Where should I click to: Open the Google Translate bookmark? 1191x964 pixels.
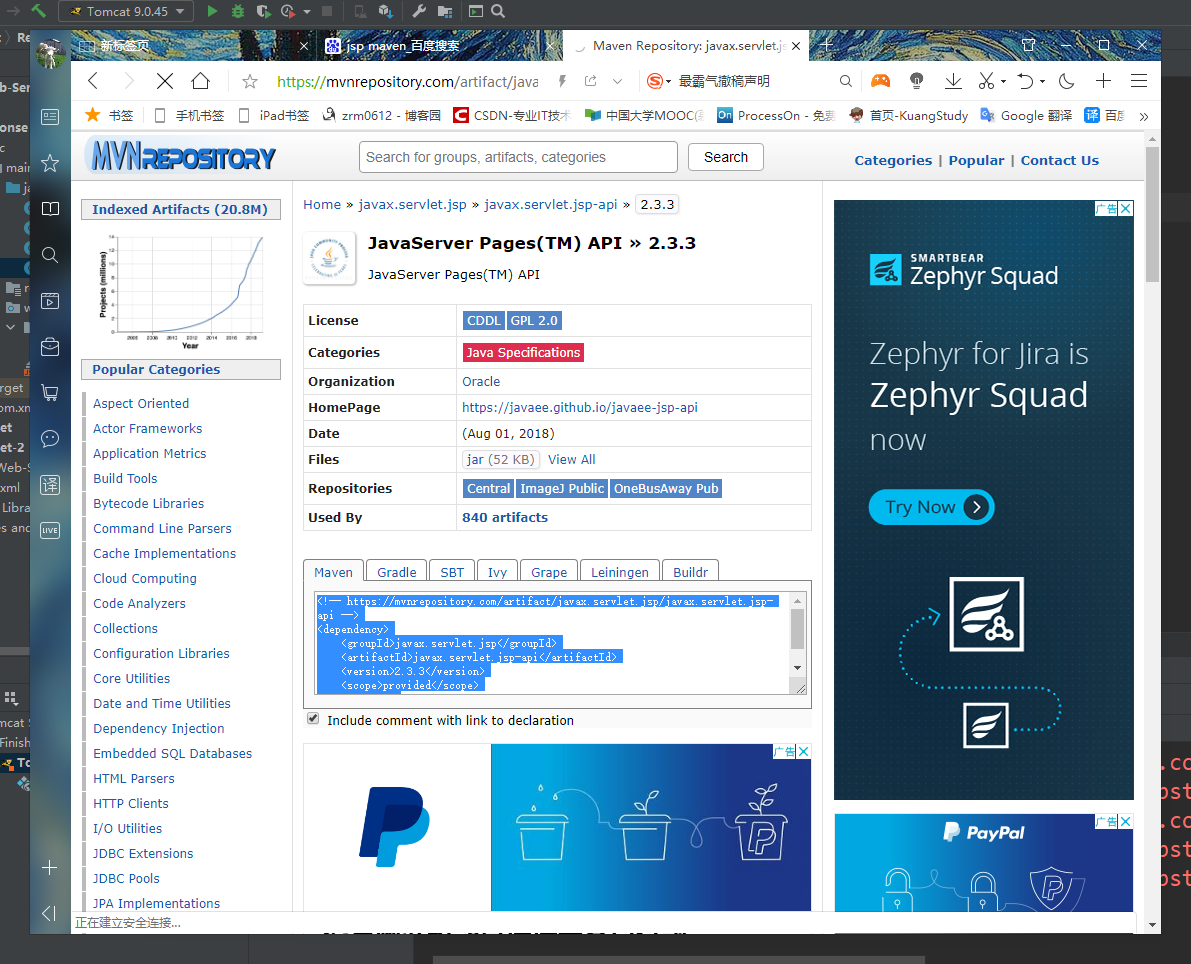1026,115
